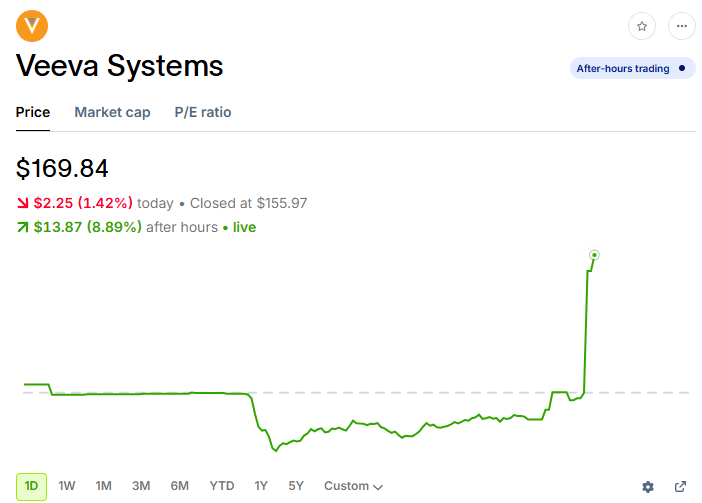Click the 'Closed at $155.97' text
Viewport: 702px width, 503px height.
pos(248,203)
